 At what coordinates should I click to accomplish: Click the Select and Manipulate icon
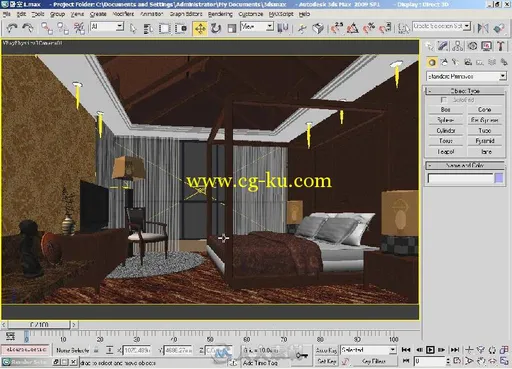pyautogui.click(x=303, y=29)
